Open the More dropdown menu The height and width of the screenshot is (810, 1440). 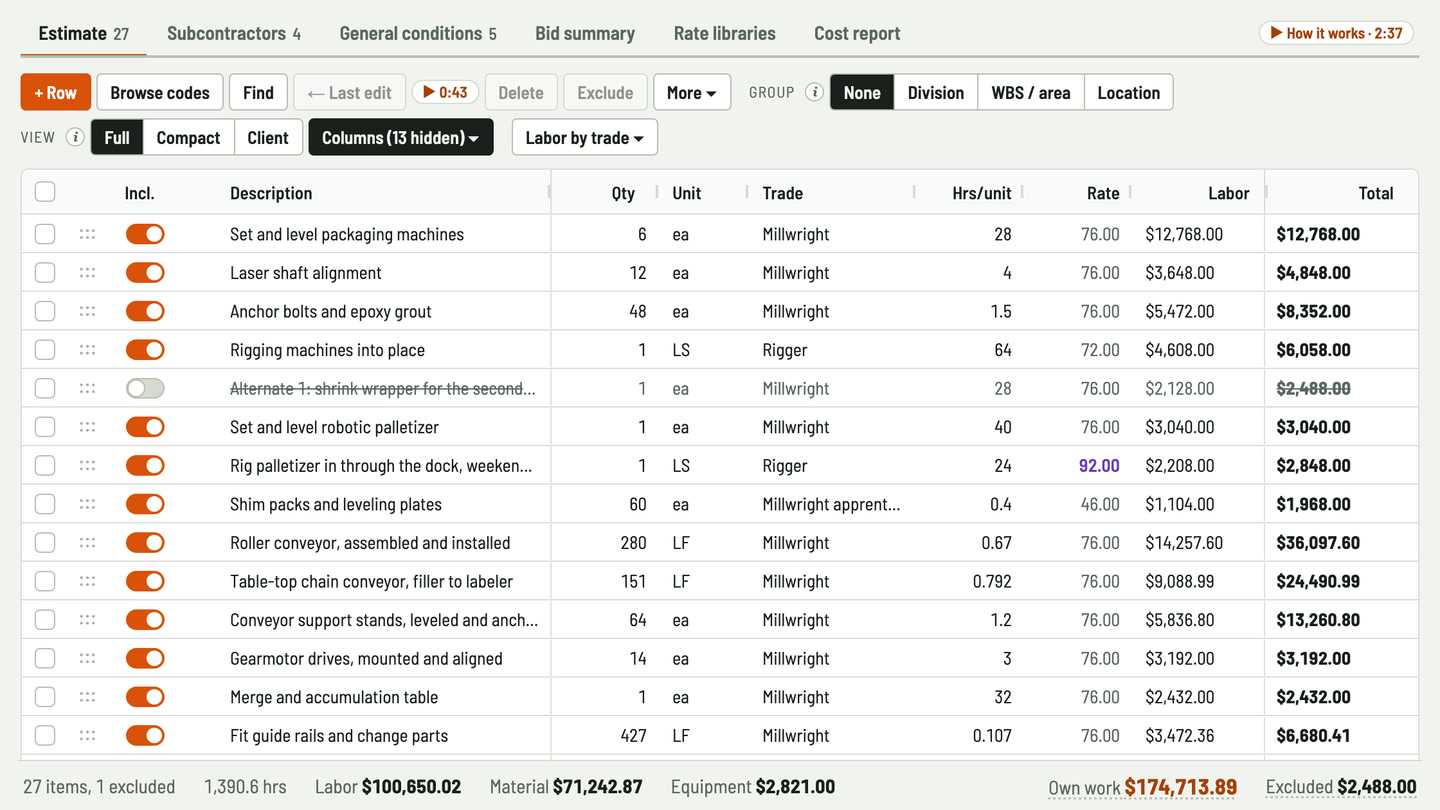click(692, 92)
